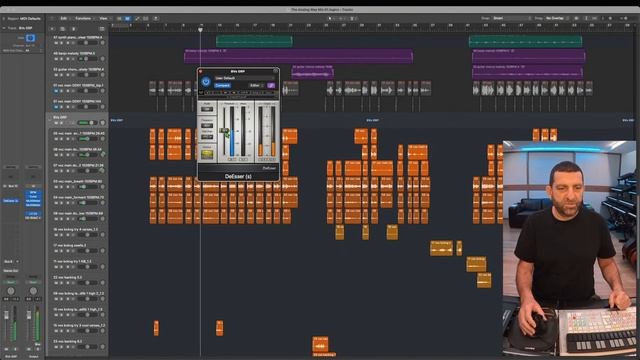The height and width of the screenshot is (360, 640).
Task: Collapse the Track BVs GRP inspector section
Action: coord(4,28)
